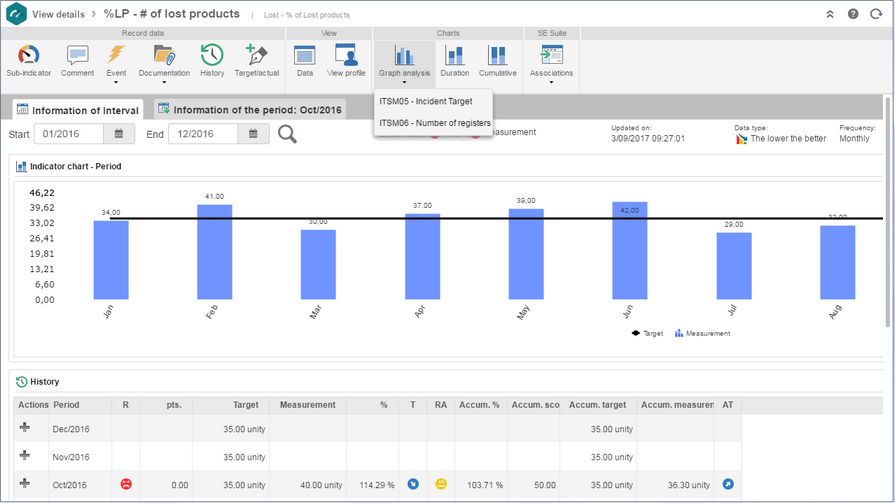Click the 36.30 unity accumulated measurement cell
This screenshot has width=895, height=503.
coord(676,485)
